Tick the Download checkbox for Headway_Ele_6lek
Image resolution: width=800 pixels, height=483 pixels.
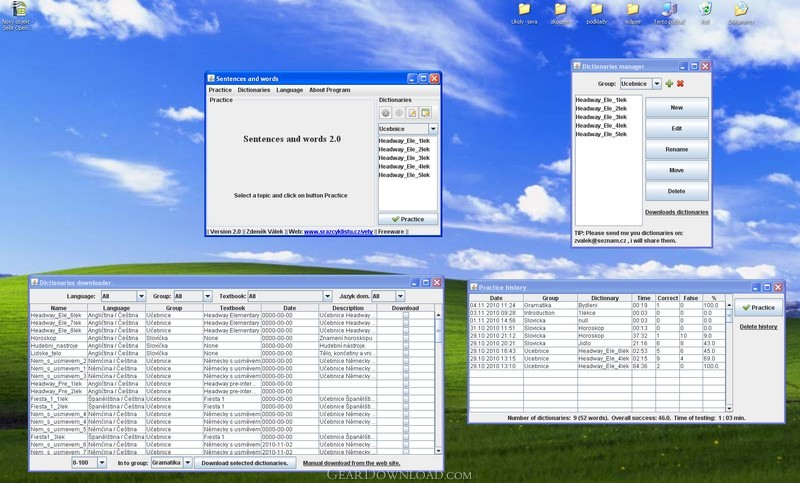click(406, 315)
